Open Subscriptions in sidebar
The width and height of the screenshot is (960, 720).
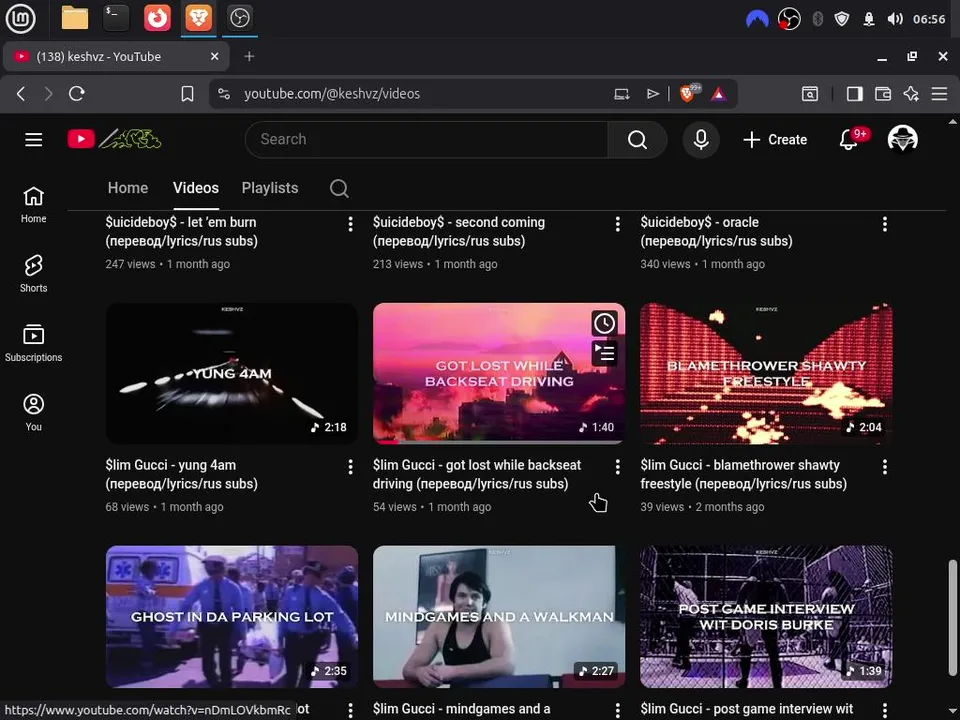34,343
